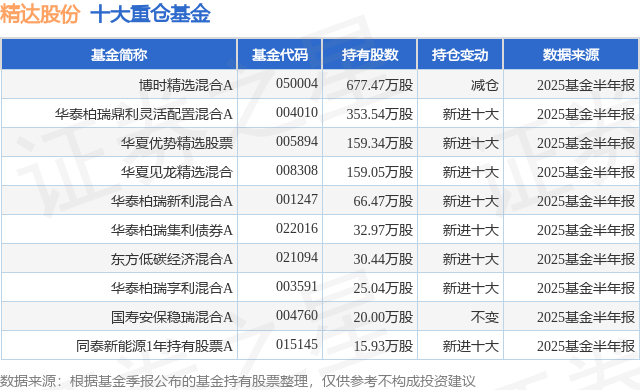Screen dimensions: 640x390
Task: Open fund 博时精选混合A
Action: point(186,85)
